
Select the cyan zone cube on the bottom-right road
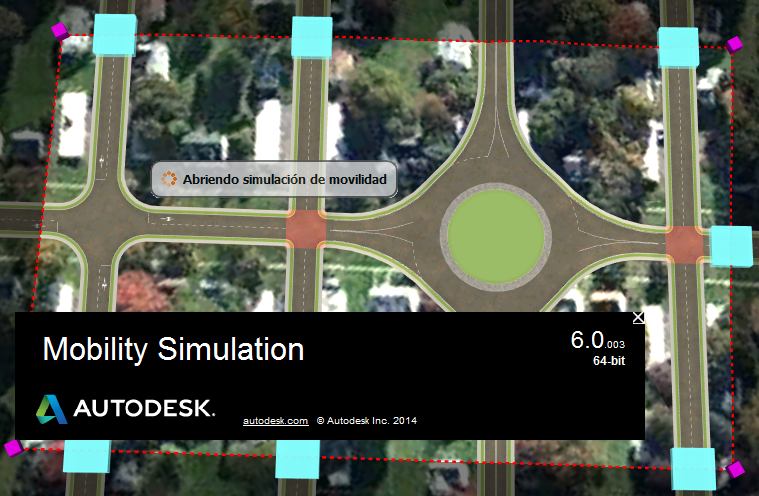point(693,468)
